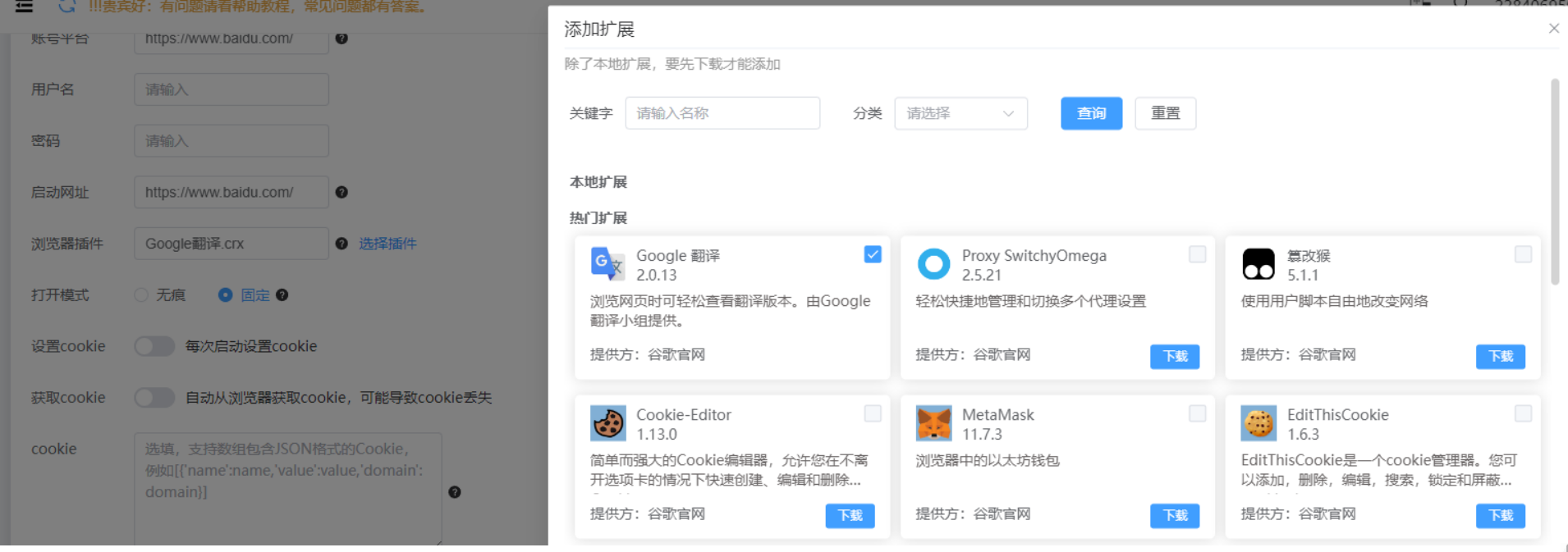Image resolution: width=1568 pixels, height=552 pixels.
Task: Click the 账号平台 URL field
Action: pyautogui.click(x=232, y=39)
